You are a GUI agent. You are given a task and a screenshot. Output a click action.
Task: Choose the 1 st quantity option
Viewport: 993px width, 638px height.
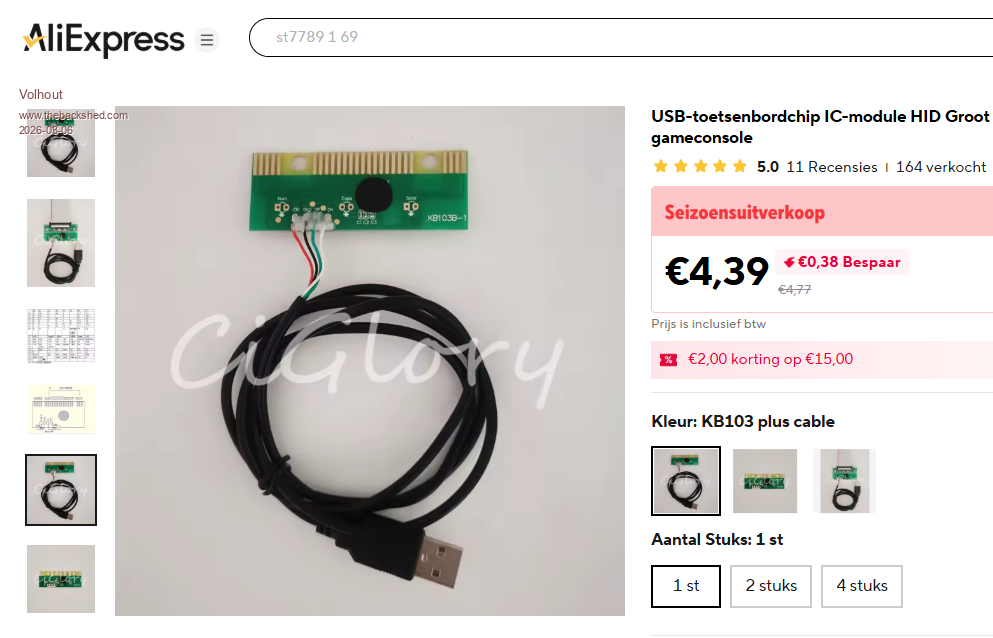point(686,586)
